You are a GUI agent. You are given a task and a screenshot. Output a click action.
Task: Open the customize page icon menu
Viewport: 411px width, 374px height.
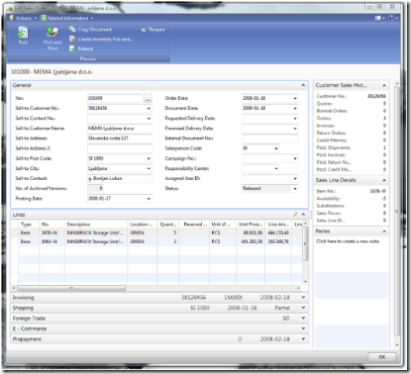[379, 18]
